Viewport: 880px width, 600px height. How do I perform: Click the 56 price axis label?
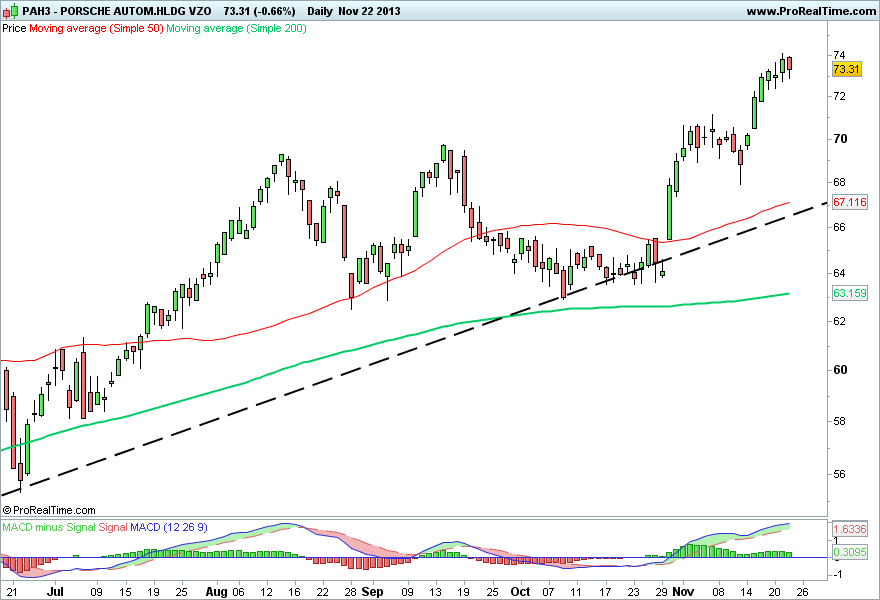[839, 474]
